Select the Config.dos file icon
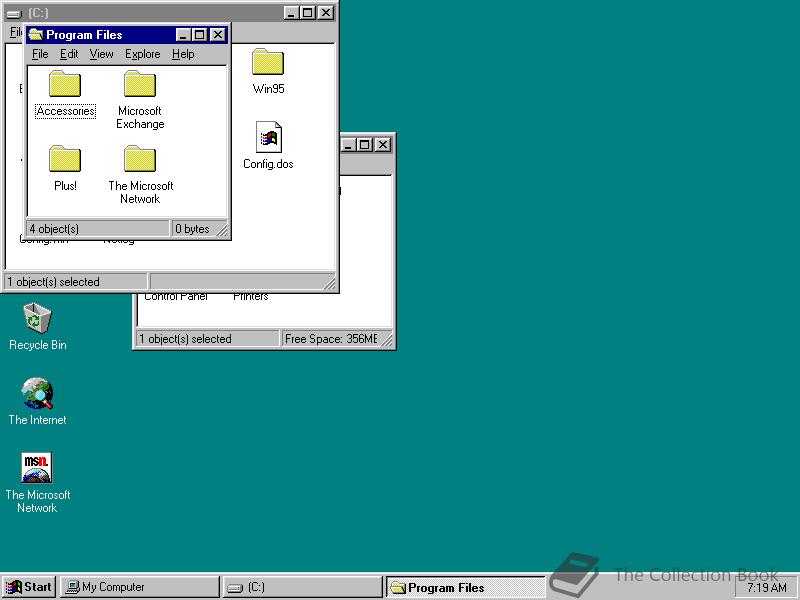This screenshot has height=600, width=800. click(x=268, y=137)
